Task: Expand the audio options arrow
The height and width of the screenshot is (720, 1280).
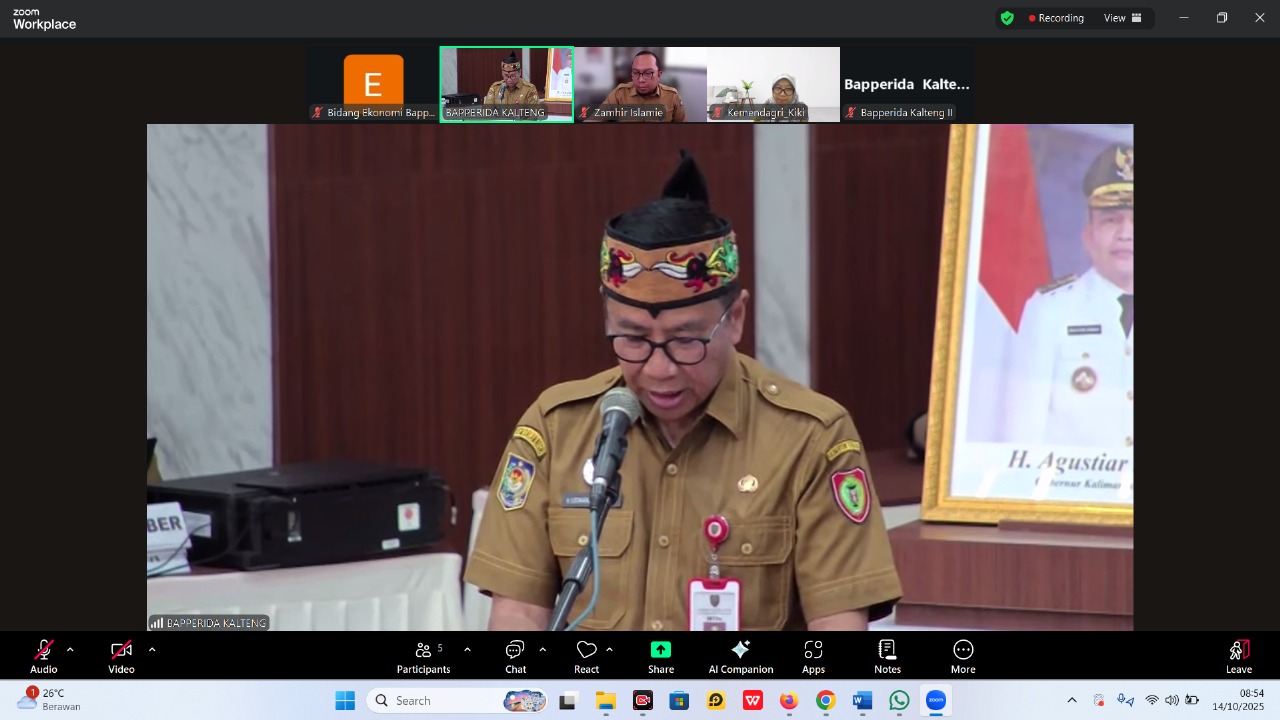Action: (x=70, y=650)
